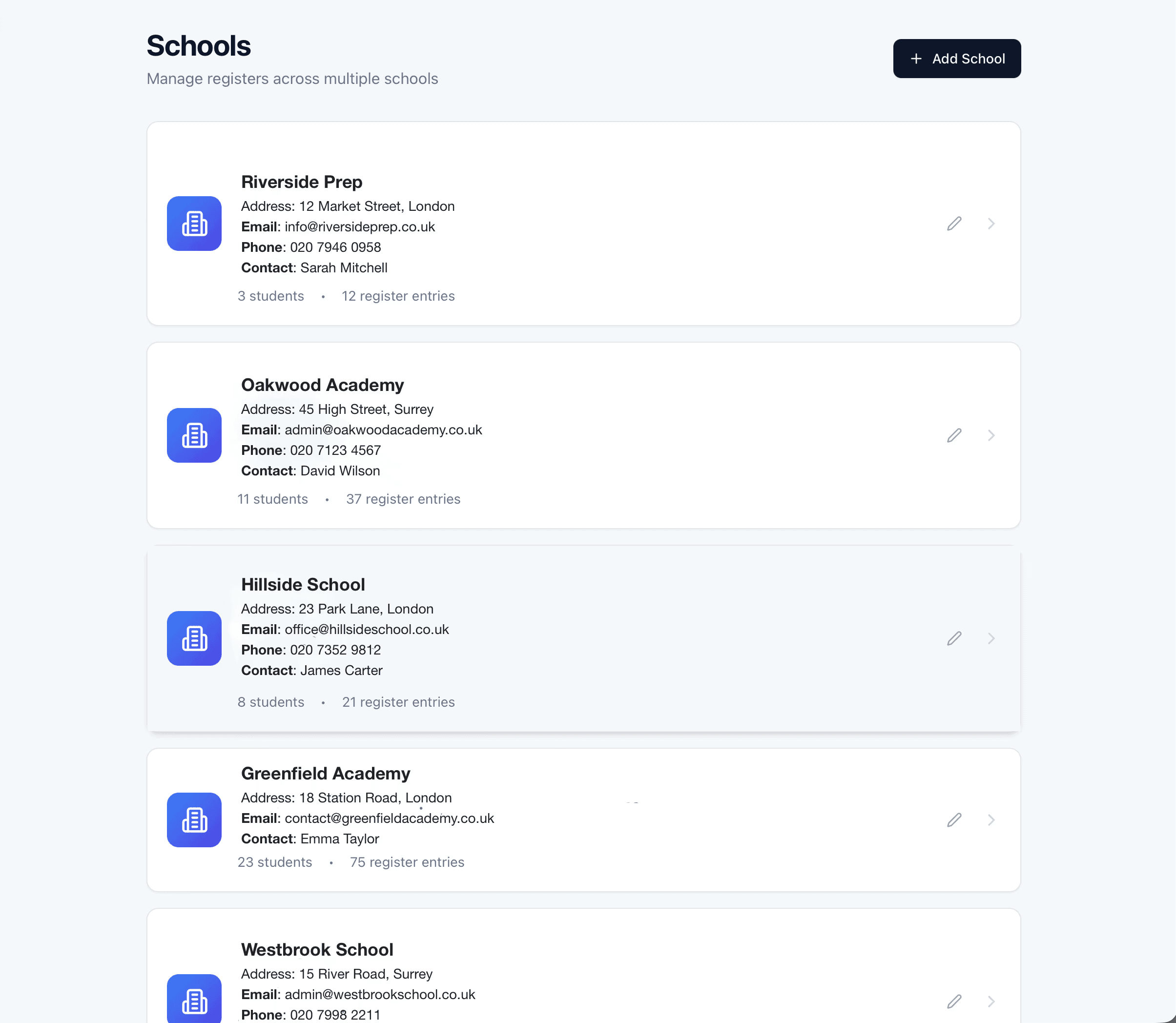Viewport: 1176px width, 1023px height.
Task: Click Hillside School building icon
Action: click(x=194, y=638)
